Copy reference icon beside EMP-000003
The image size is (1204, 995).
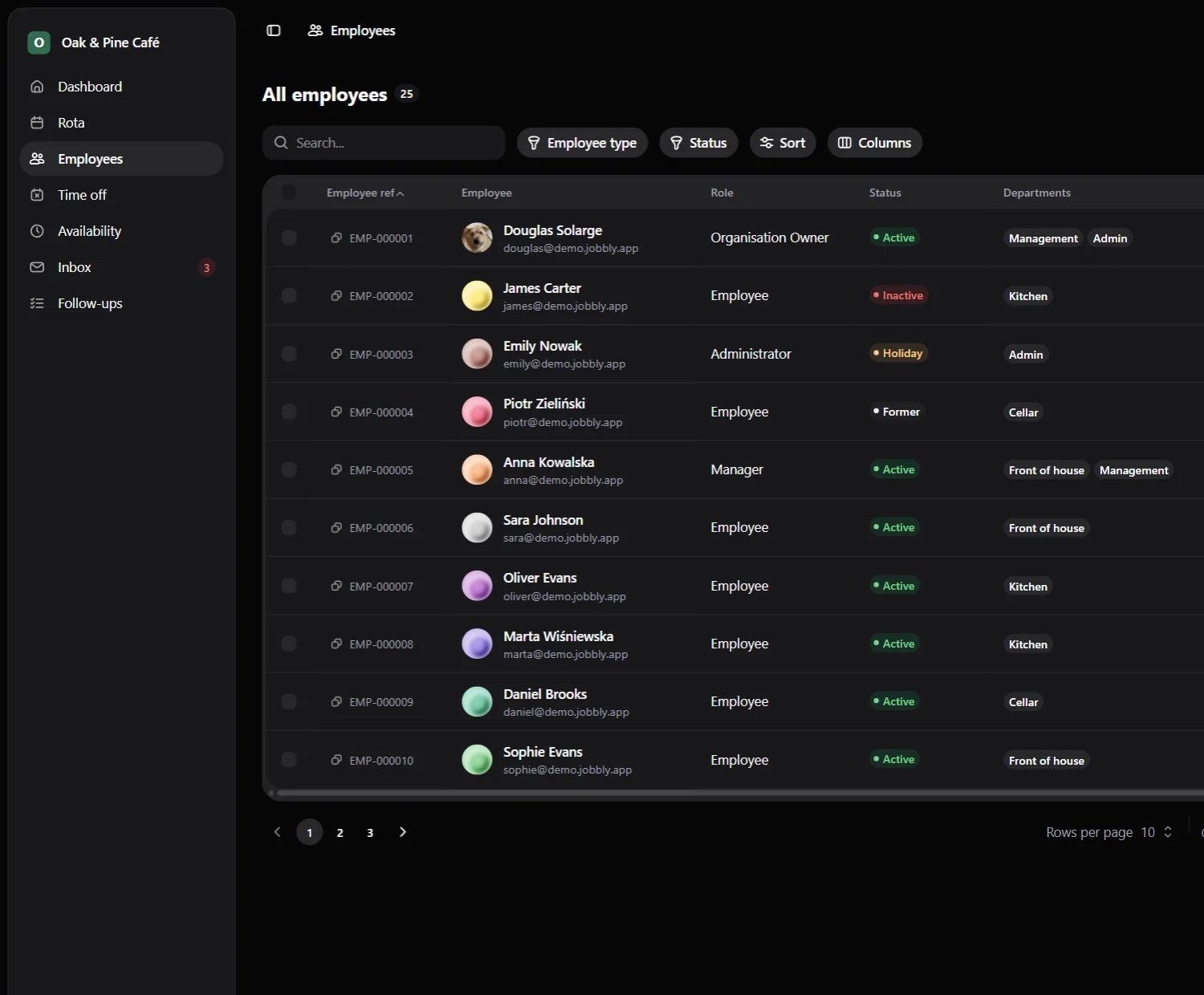point(336,354)
